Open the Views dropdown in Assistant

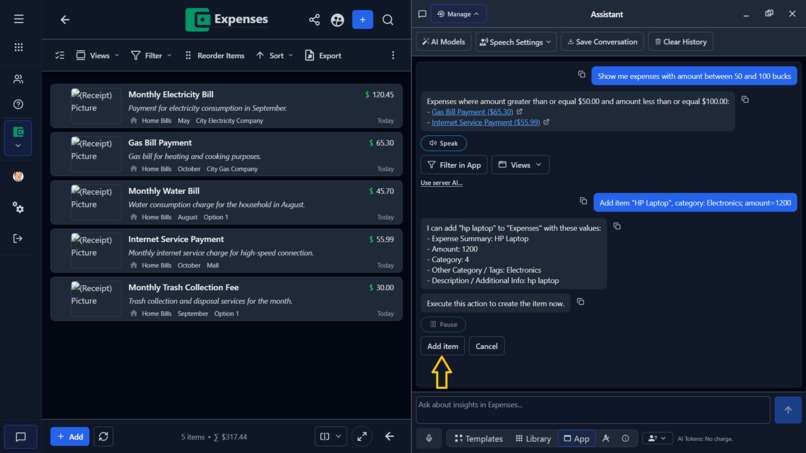click(x=520, y=165)
